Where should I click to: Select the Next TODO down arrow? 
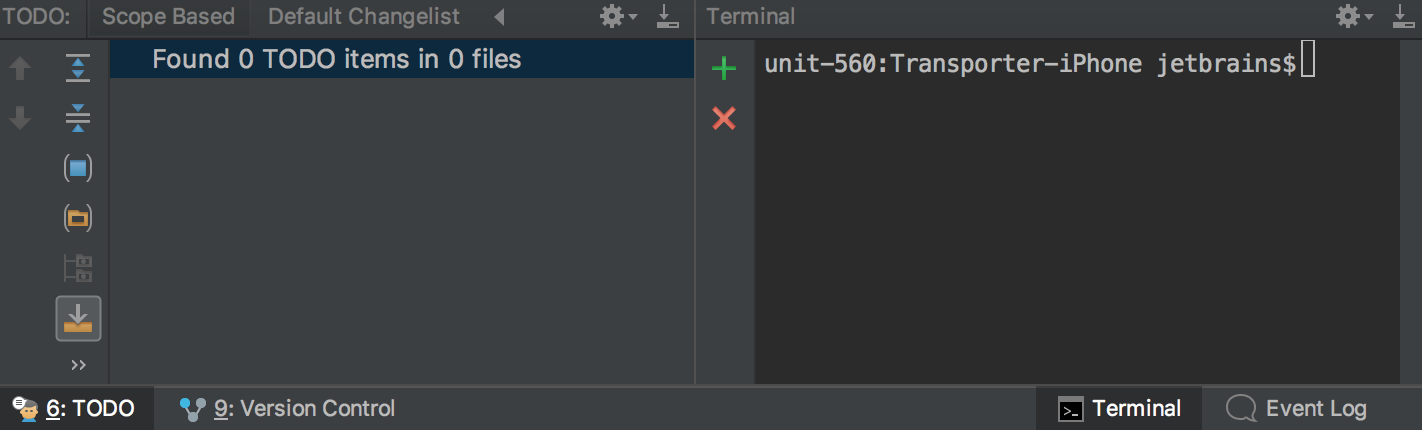coord(20,118)
